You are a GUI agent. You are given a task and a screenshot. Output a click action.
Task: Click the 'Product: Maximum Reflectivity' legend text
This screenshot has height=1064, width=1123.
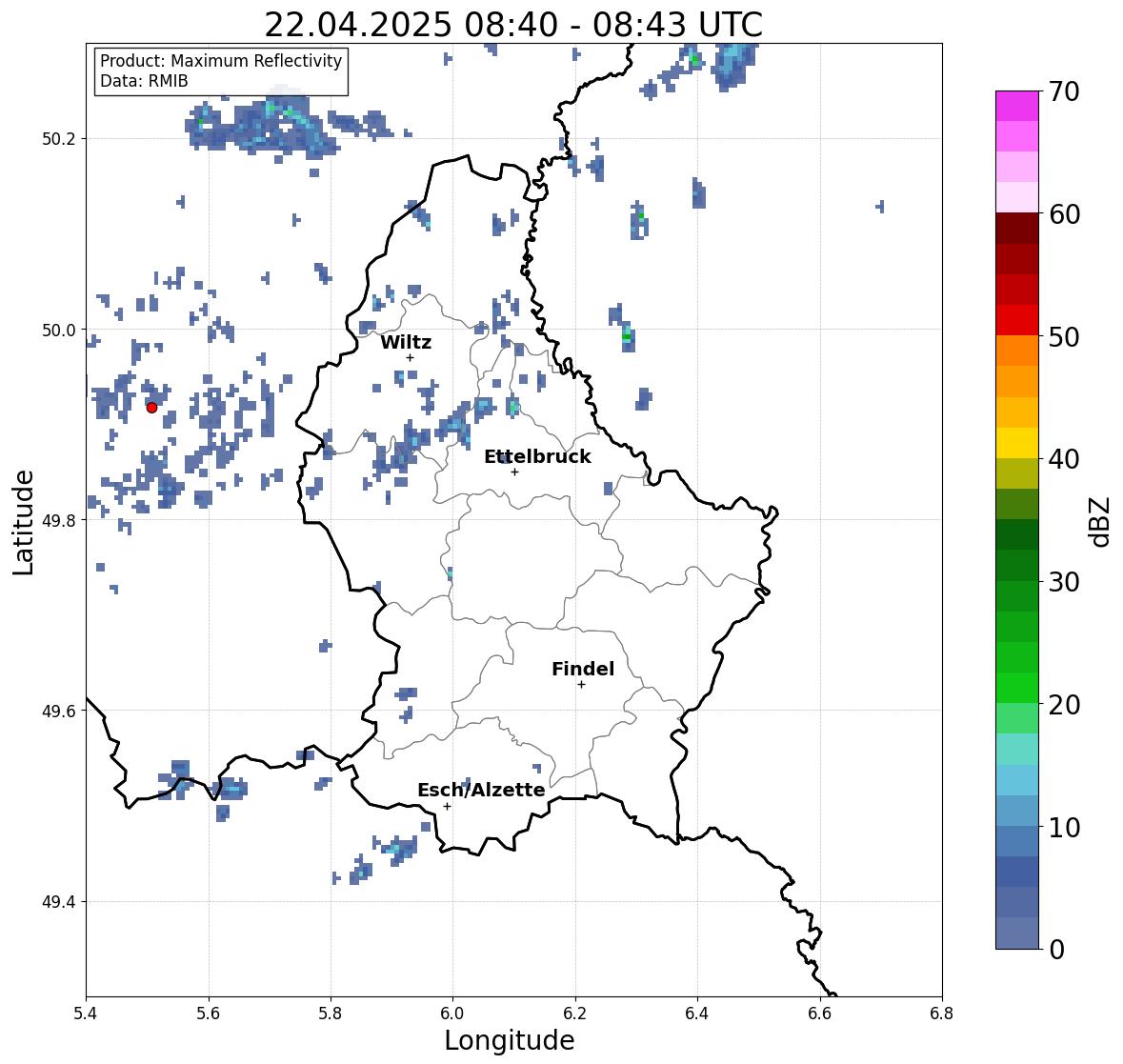(x=221, y=61)
